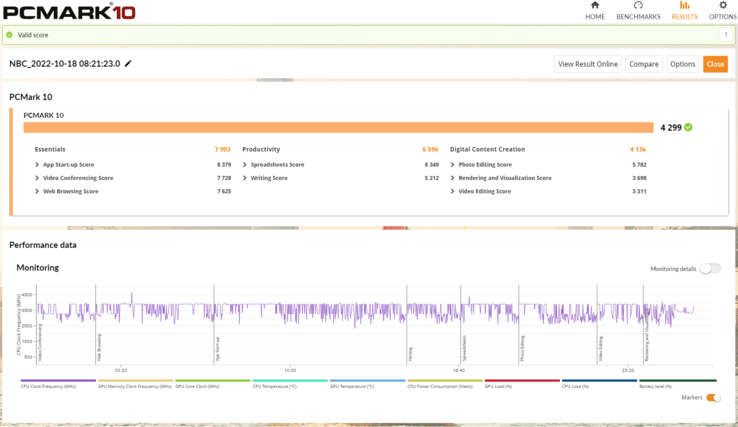Click the Spreadsheets value 8 349
Viewport: 738px width, 427px height.
click(432, 165)
